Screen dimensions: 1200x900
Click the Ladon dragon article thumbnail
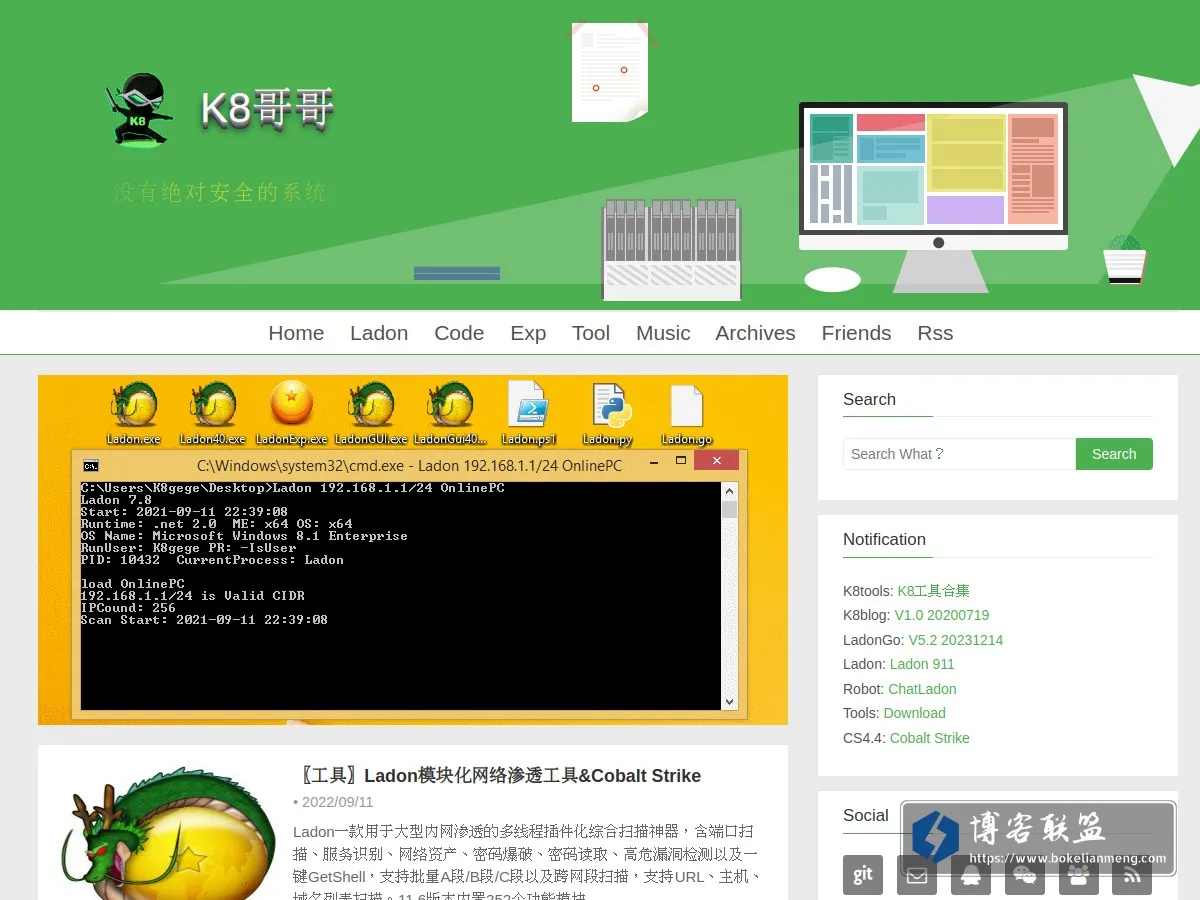coord(166,834)
